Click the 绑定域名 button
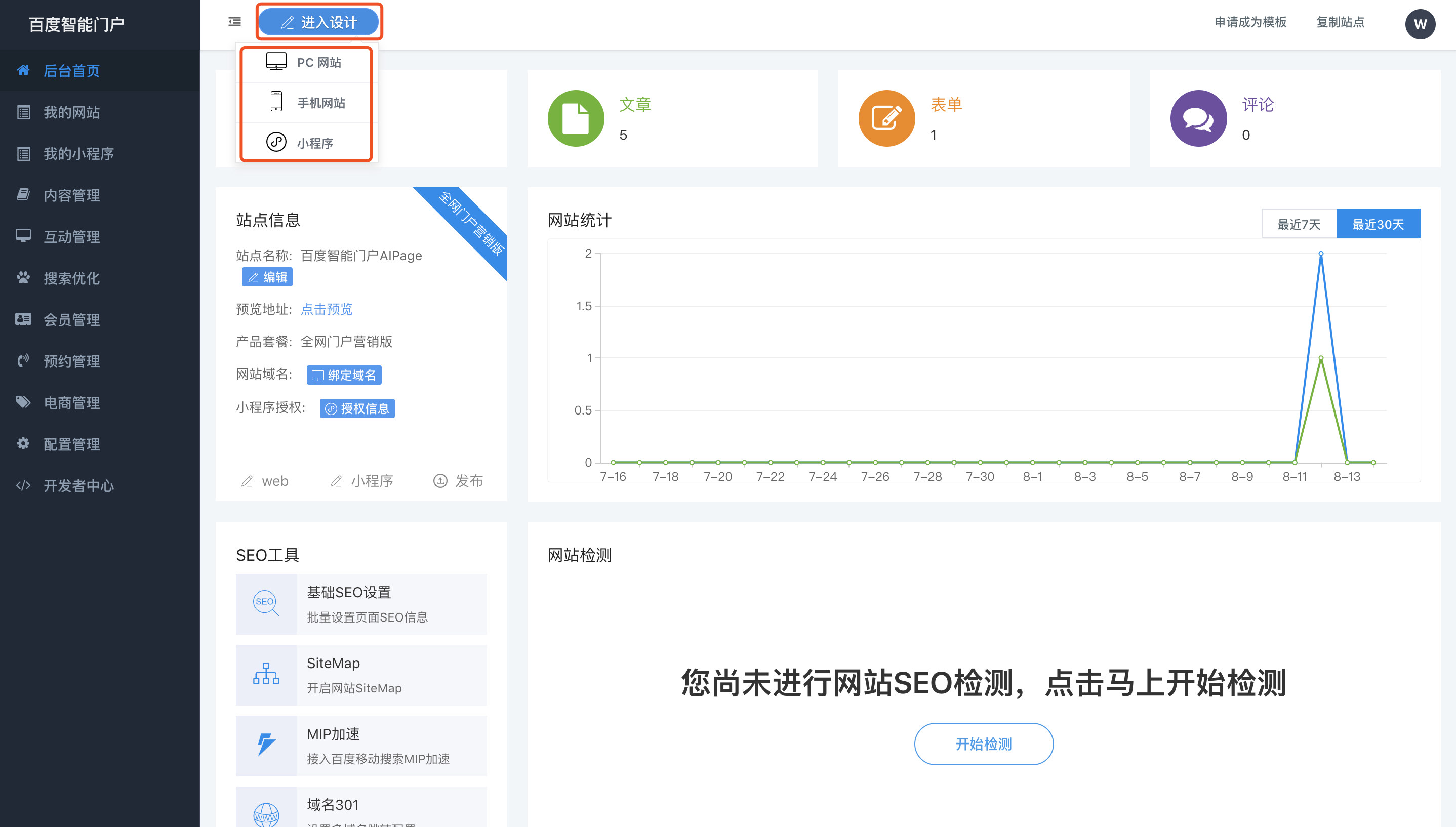The image size is (1456, 827). pos(344,376)
